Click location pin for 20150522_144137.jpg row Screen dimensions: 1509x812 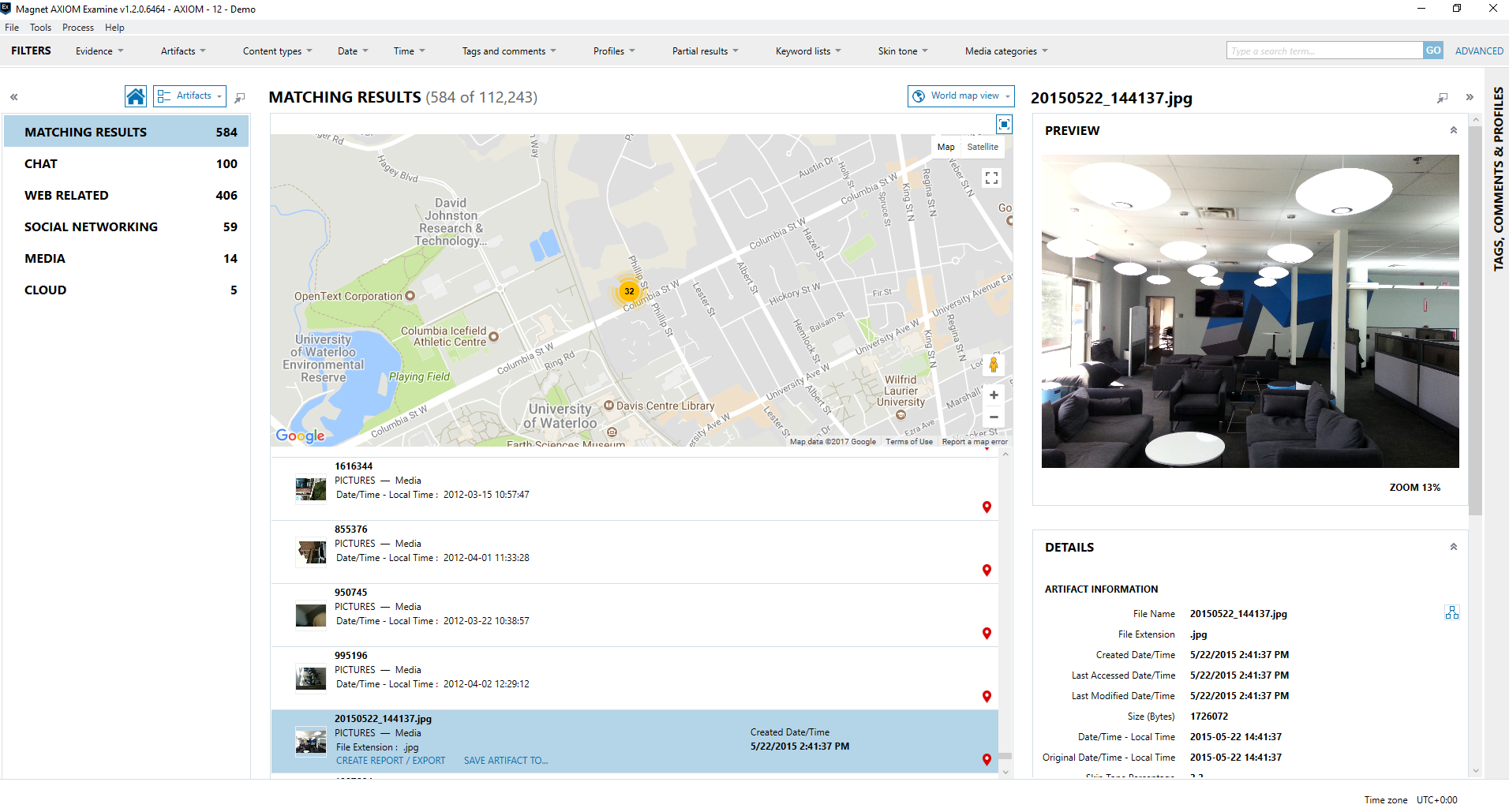click(x=987, y=760)
